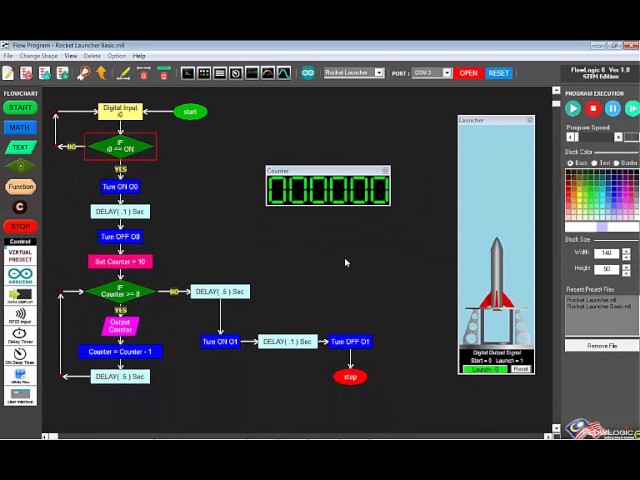The width and height of the screenshot is (640, 480).
Task: Choose the red STOP block in the sidebar
Action: coord(20,226)
